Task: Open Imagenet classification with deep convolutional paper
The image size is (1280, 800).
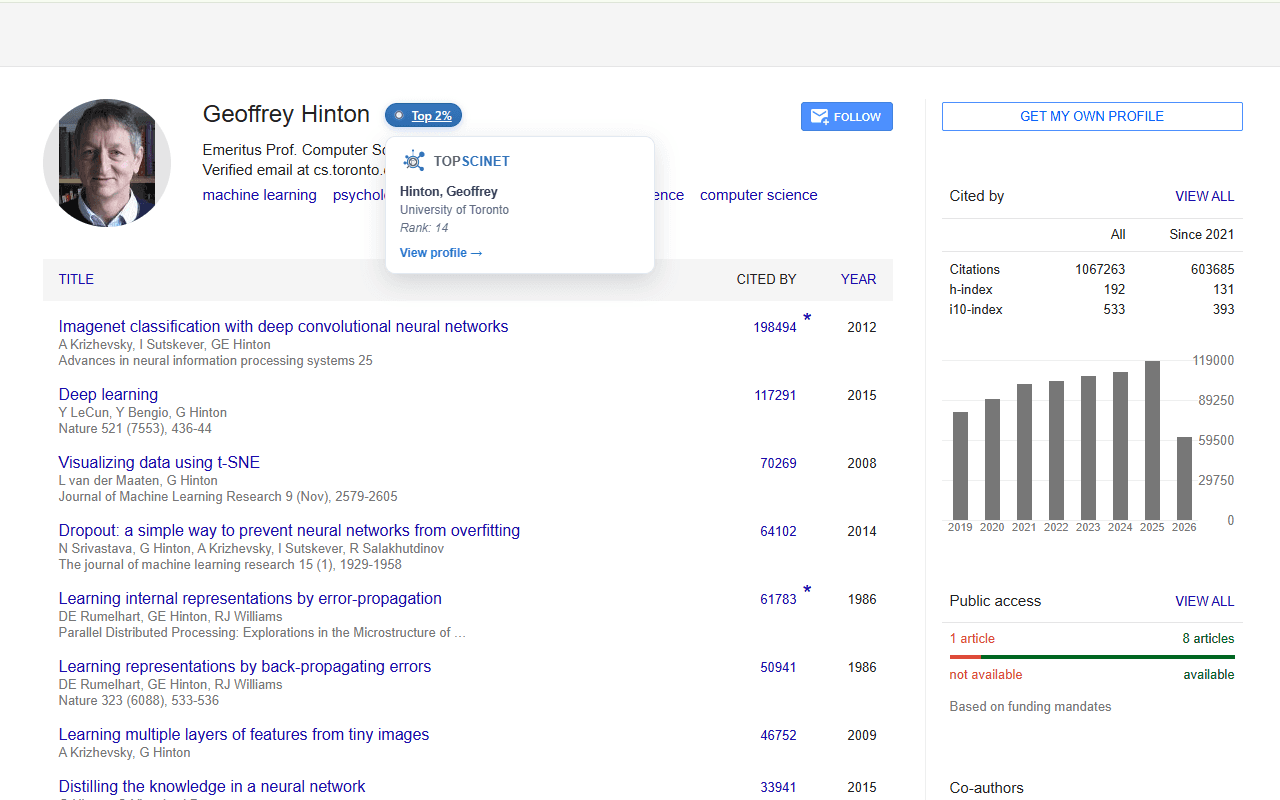Action: 284,326
